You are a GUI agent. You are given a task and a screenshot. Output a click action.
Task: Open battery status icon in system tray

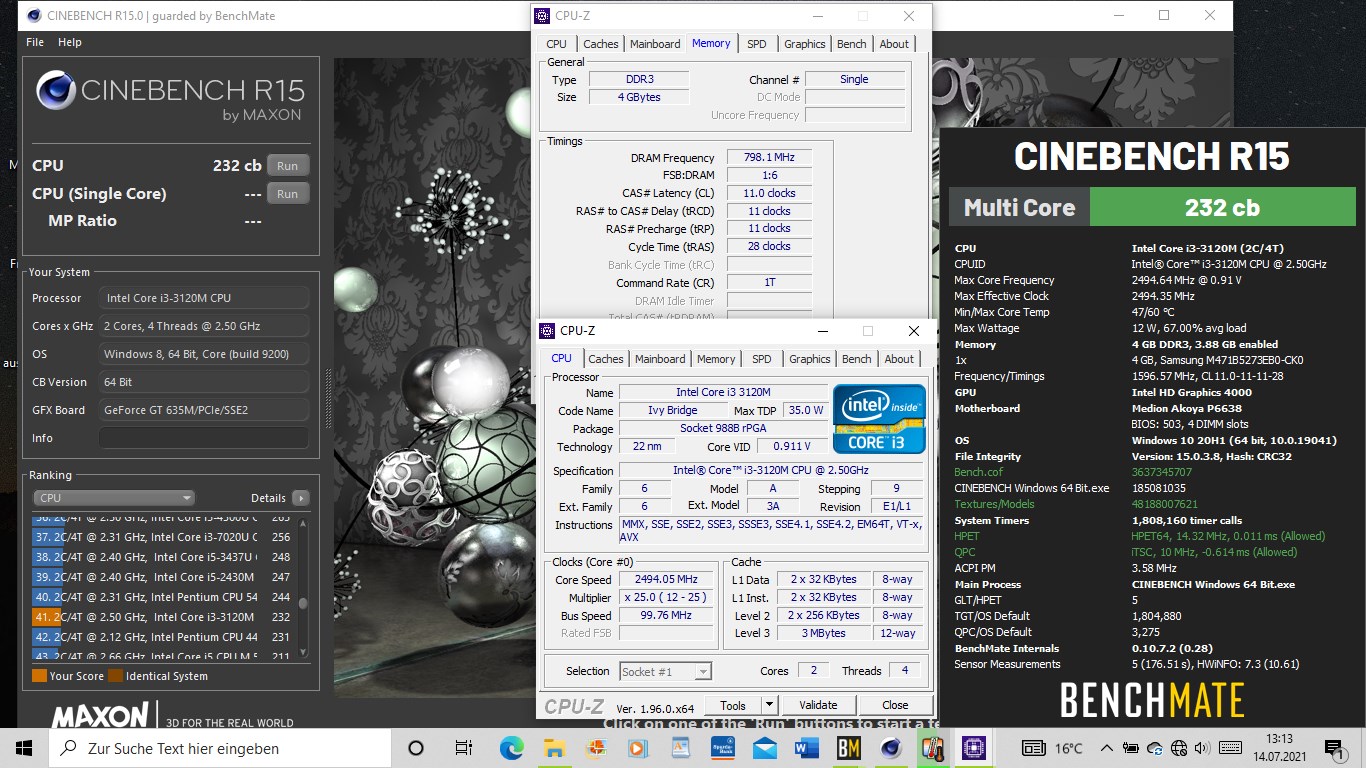tap(1130, 748)
